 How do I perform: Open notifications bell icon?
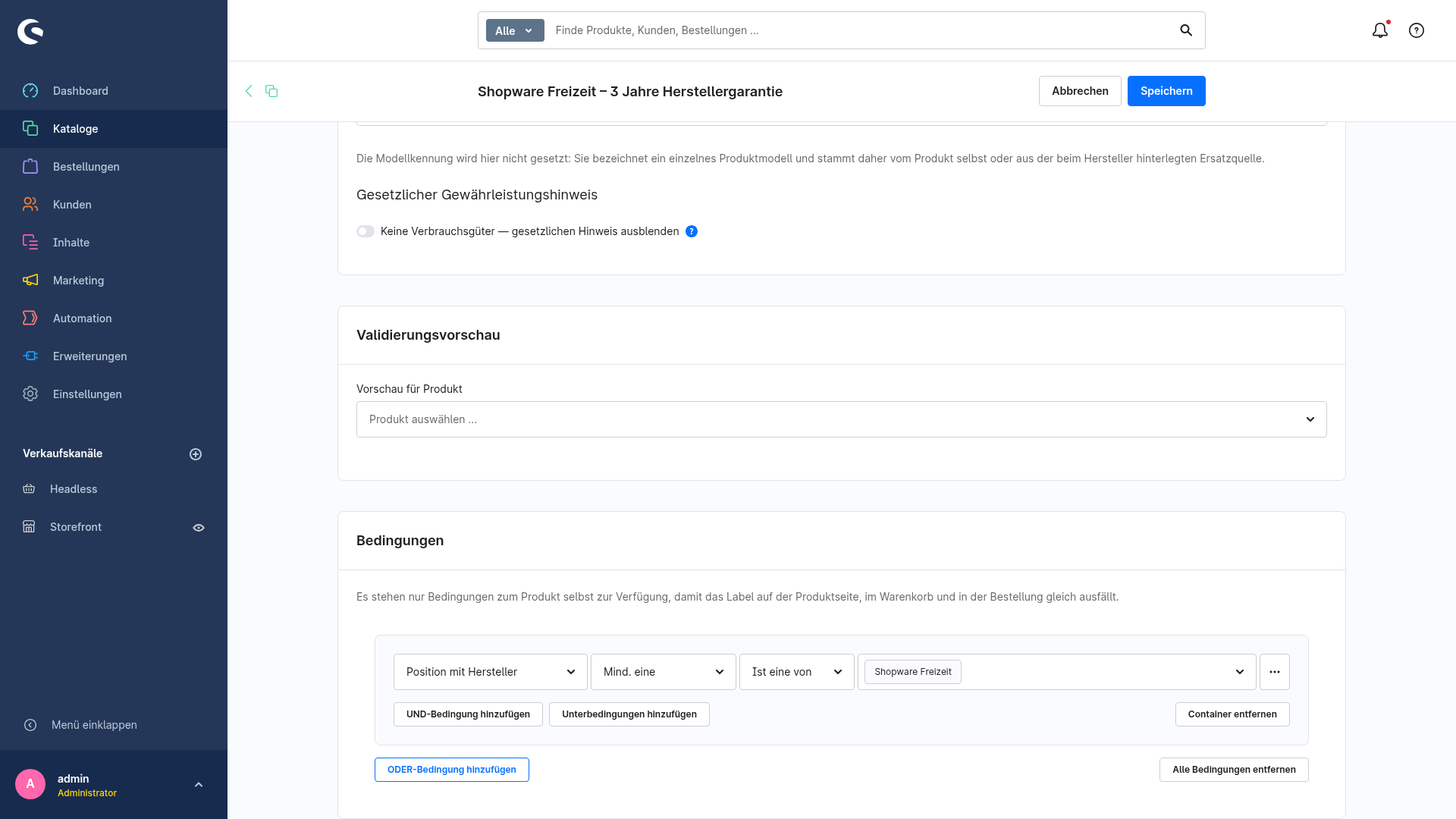[x=1380, y=30]
